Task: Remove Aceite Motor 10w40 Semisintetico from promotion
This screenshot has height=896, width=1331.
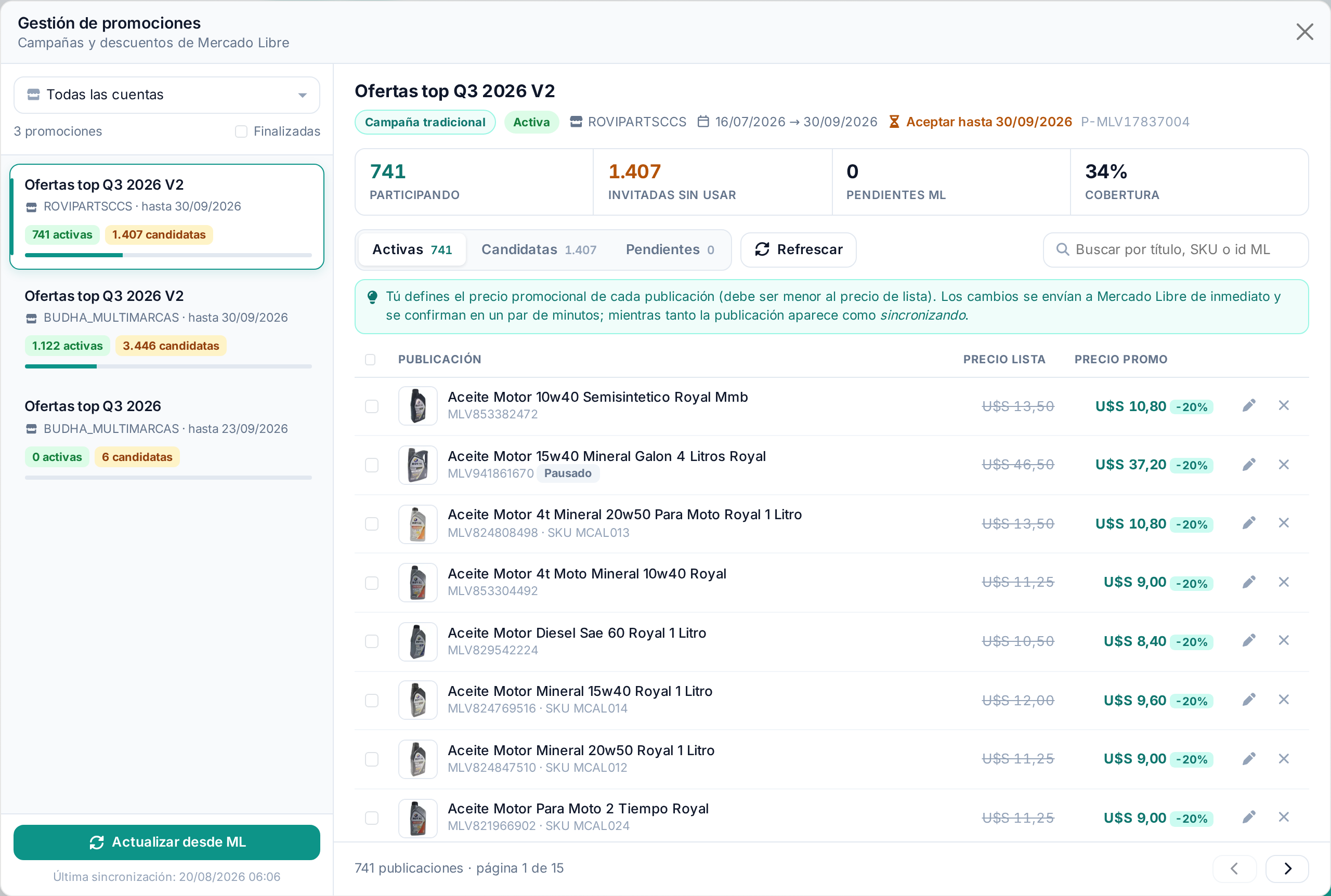Action: (1284, 406)
